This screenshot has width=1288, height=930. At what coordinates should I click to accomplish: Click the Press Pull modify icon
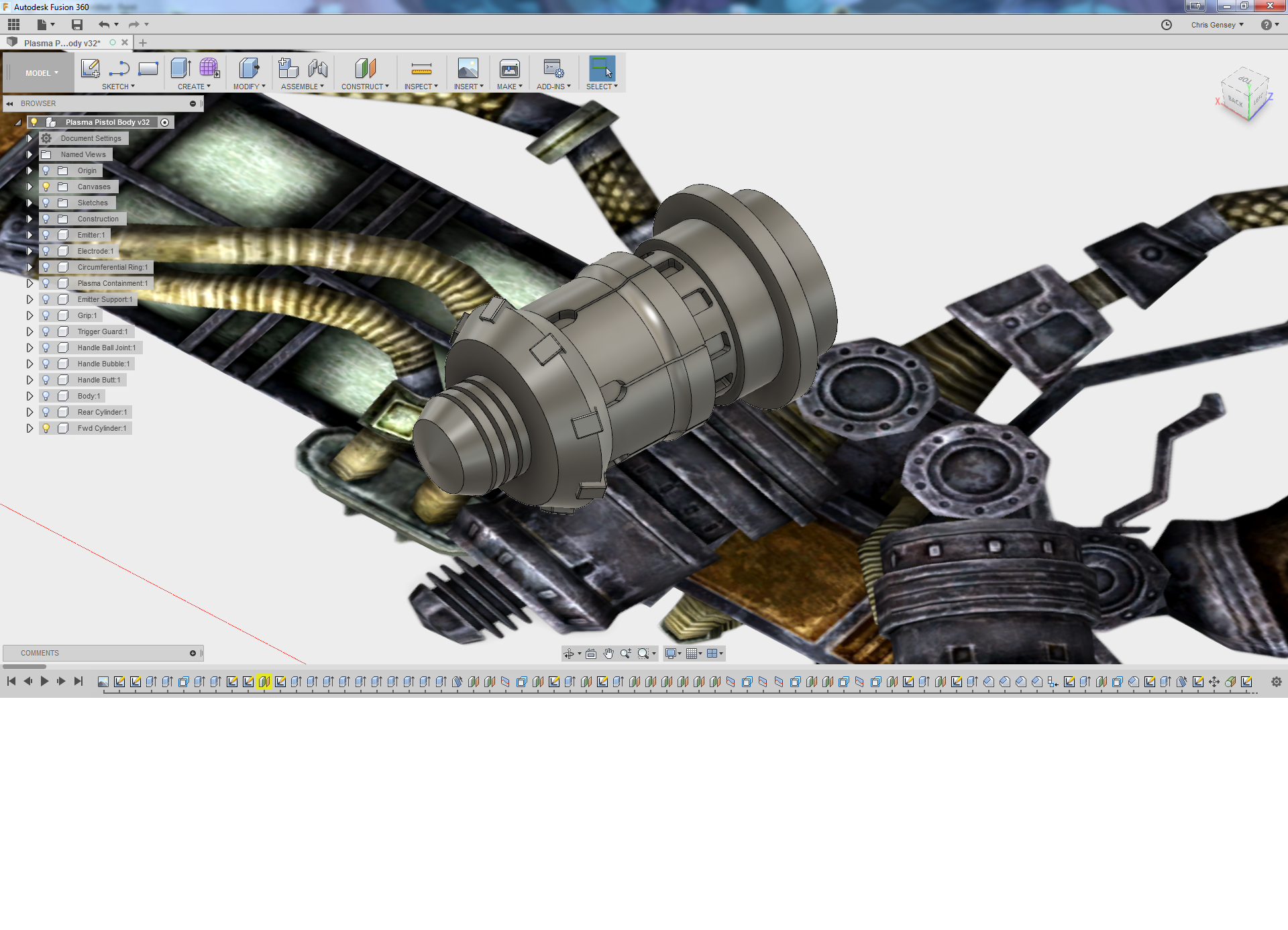pyautogui.click(x=249, y=68)
